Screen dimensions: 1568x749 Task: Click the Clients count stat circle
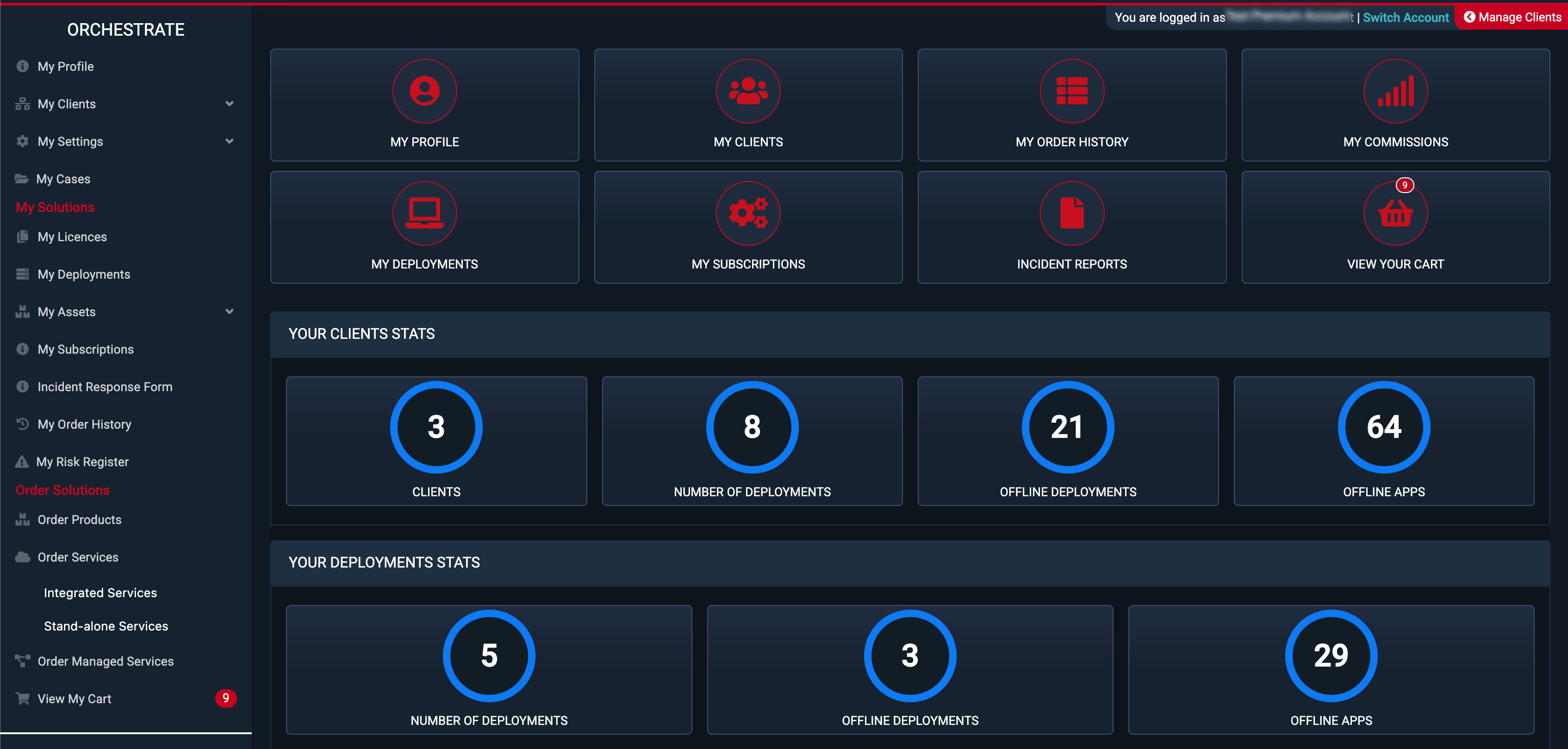pos(436,427)
